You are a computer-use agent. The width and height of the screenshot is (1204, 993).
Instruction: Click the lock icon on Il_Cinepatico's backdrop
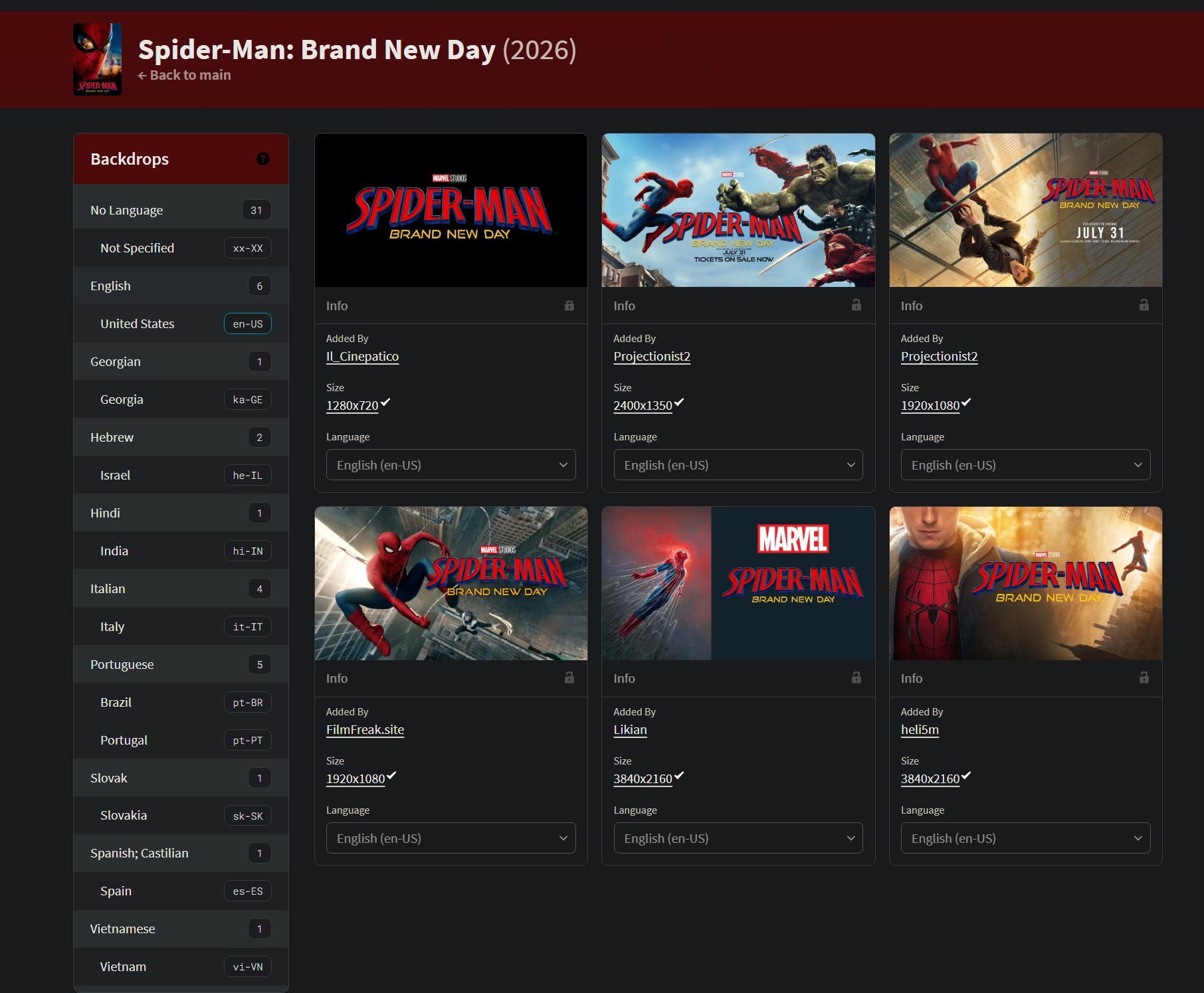point(569,306)
